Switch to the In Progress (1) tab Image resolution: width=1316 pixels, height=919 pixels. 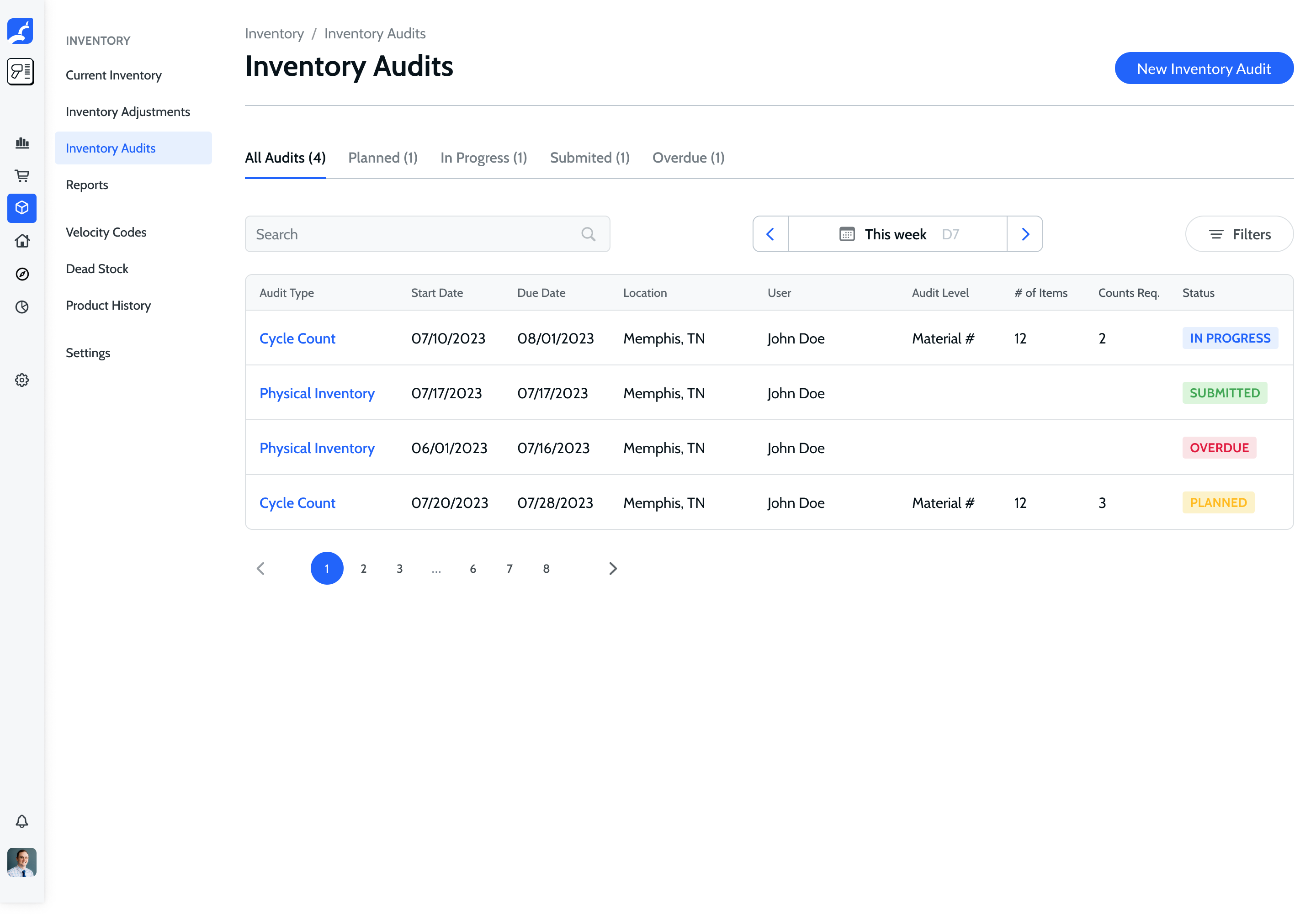483,158
